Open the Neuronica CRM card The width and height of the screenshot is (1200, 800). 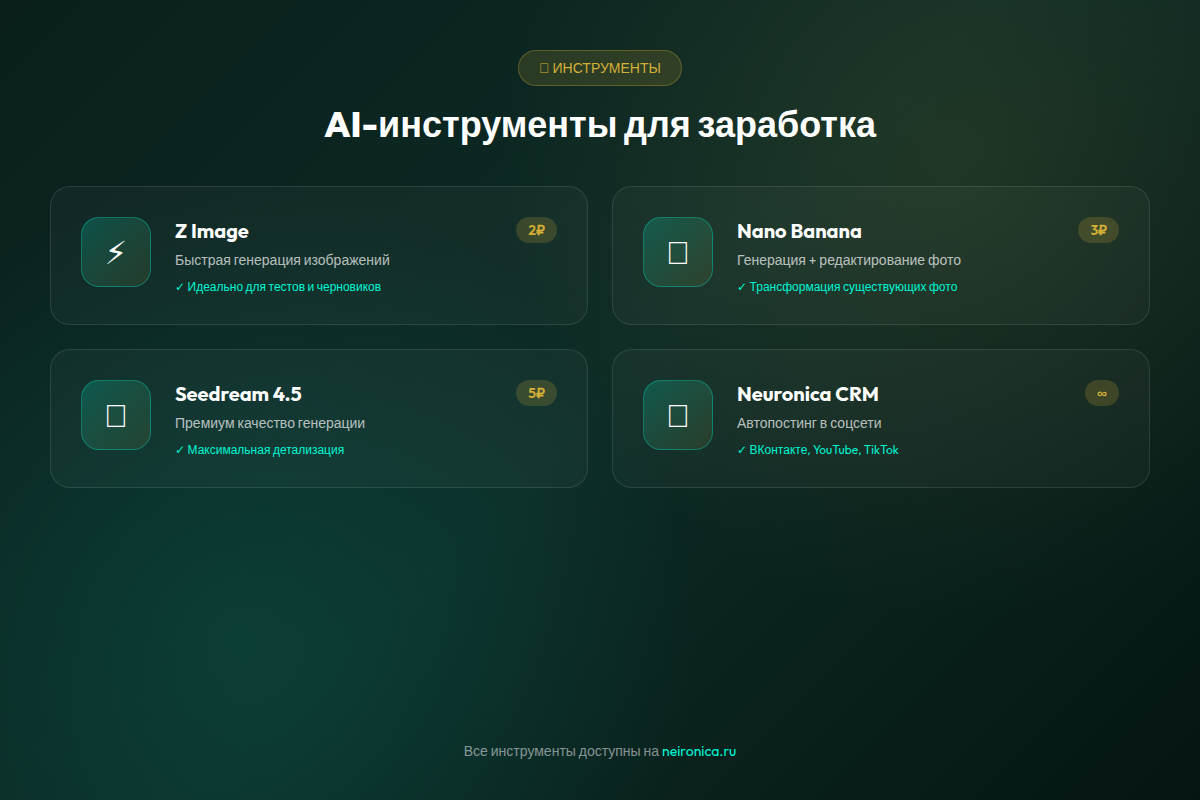pyautogui.click(x=881, y=418)
